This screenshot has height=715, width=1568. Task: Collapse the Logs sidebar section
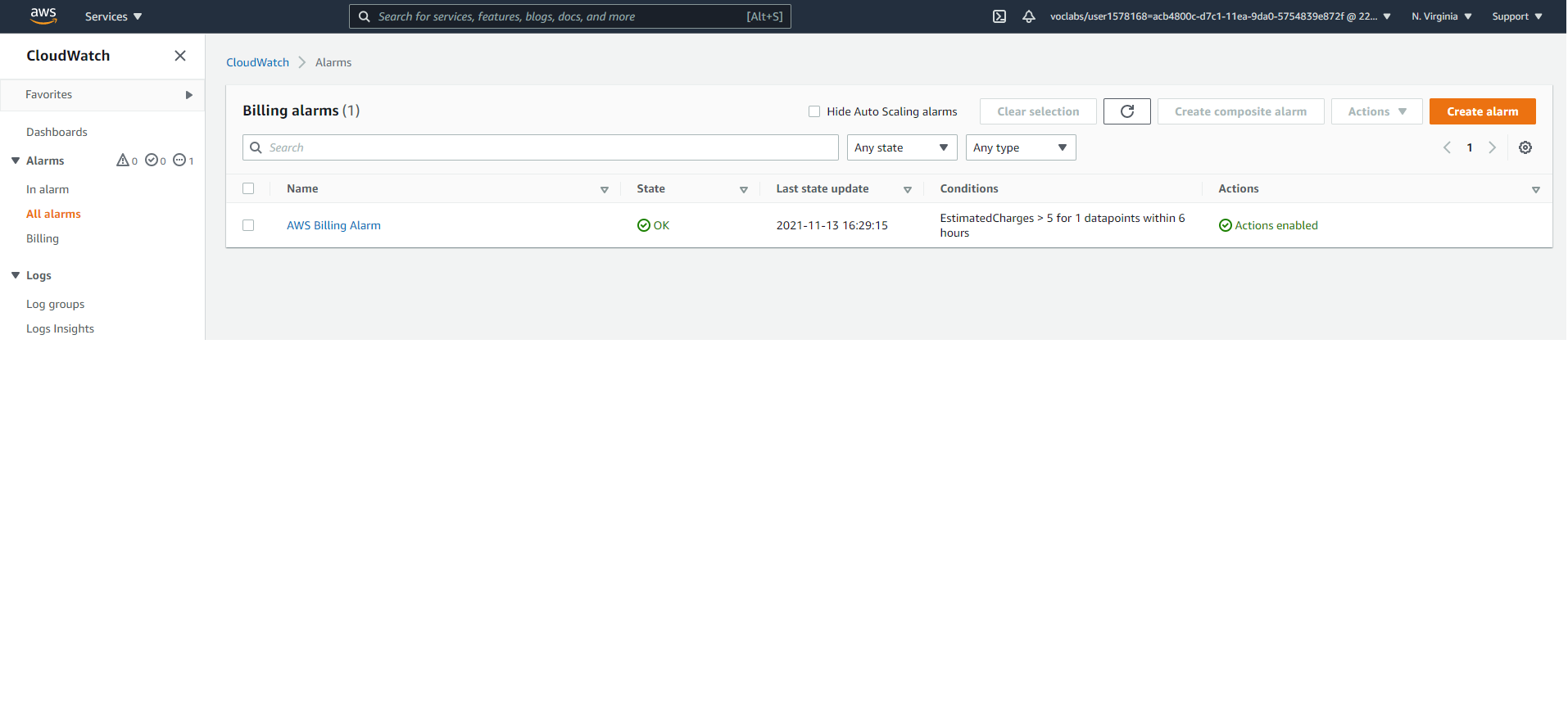tap(16, 275)
